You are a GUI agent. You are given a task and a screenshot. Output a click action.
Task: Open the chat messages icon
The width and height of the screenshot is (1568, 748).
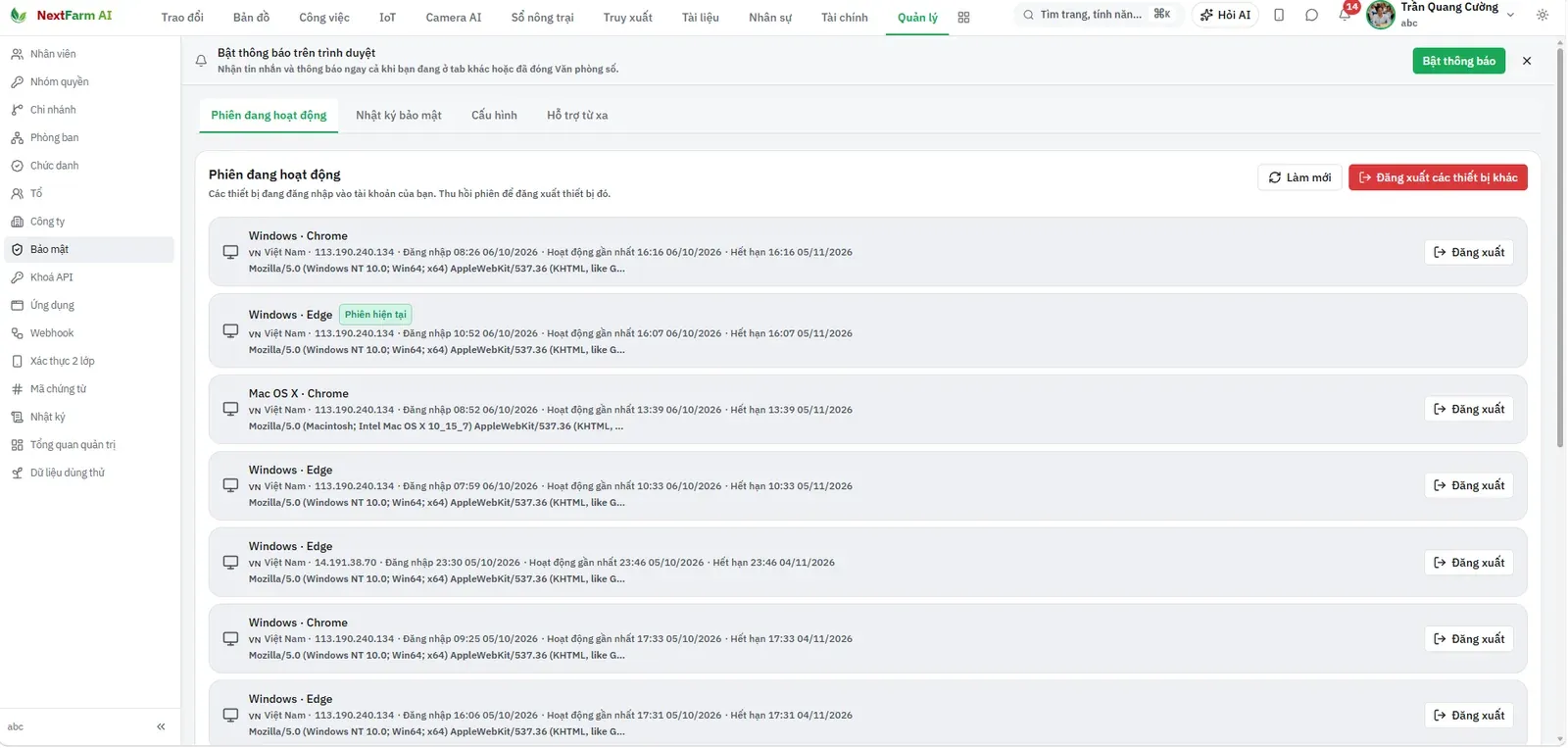pyautogui.click(x=1311, y=15)
